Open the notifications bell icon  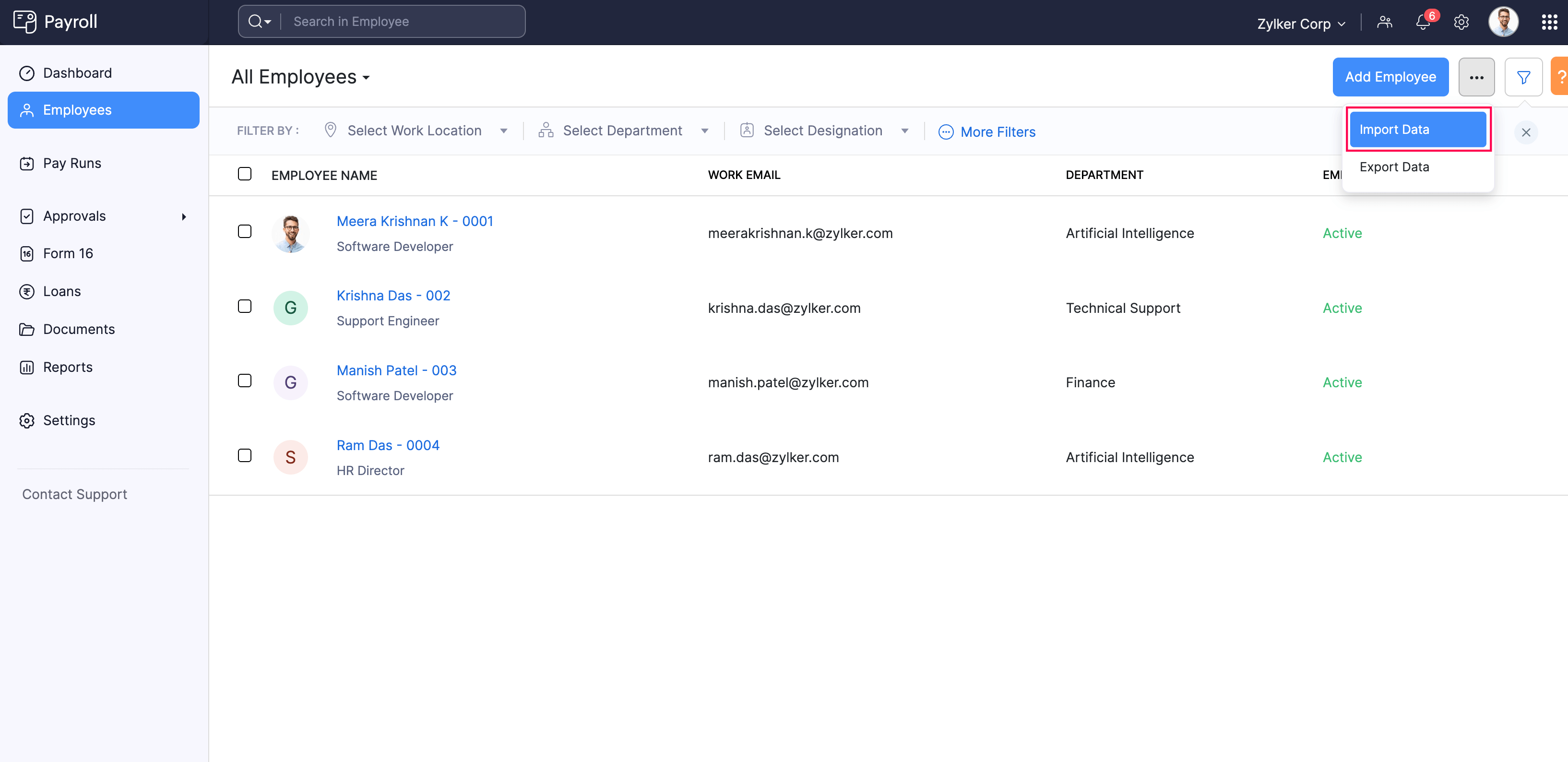pos(1422,23)
